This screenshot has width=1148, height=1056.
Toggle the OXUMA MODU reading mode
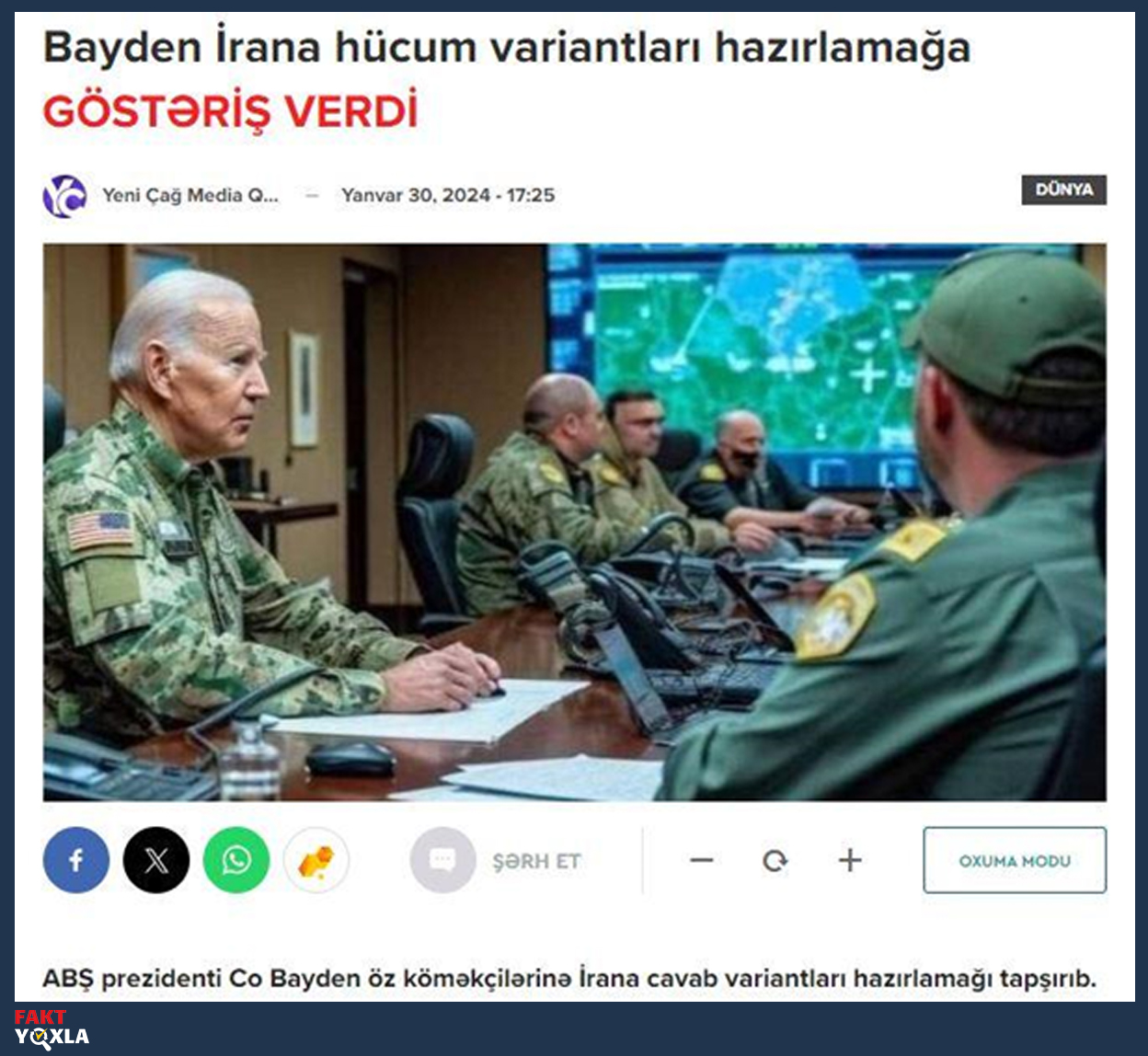point(1015,860)
